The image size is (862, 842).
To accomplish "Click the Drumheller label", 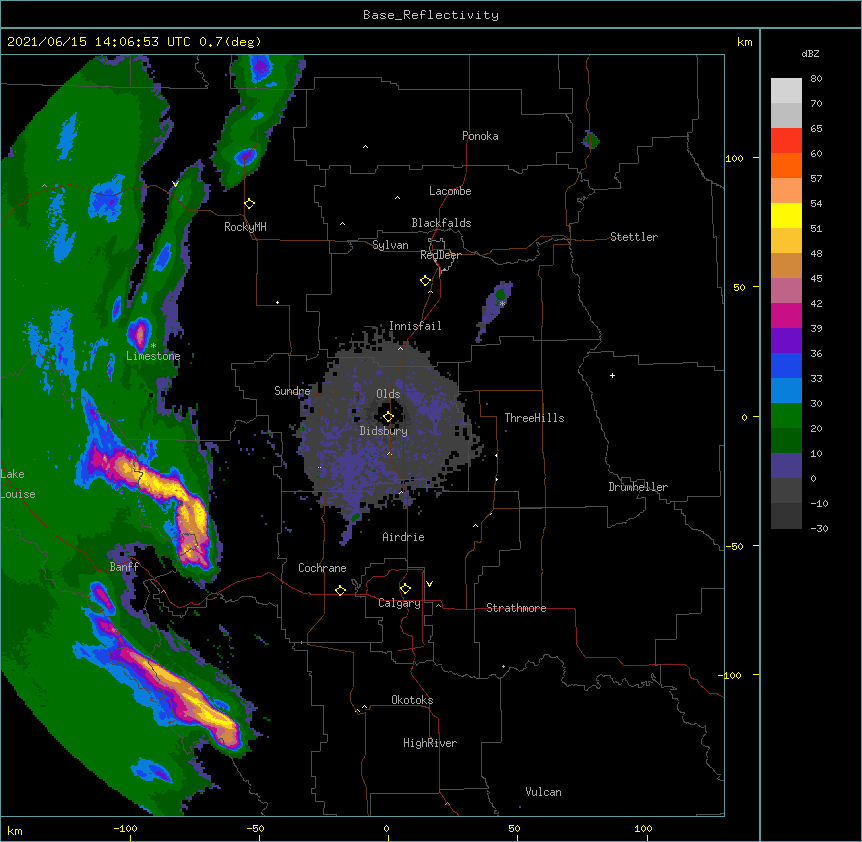I will (x=638, y=487).
